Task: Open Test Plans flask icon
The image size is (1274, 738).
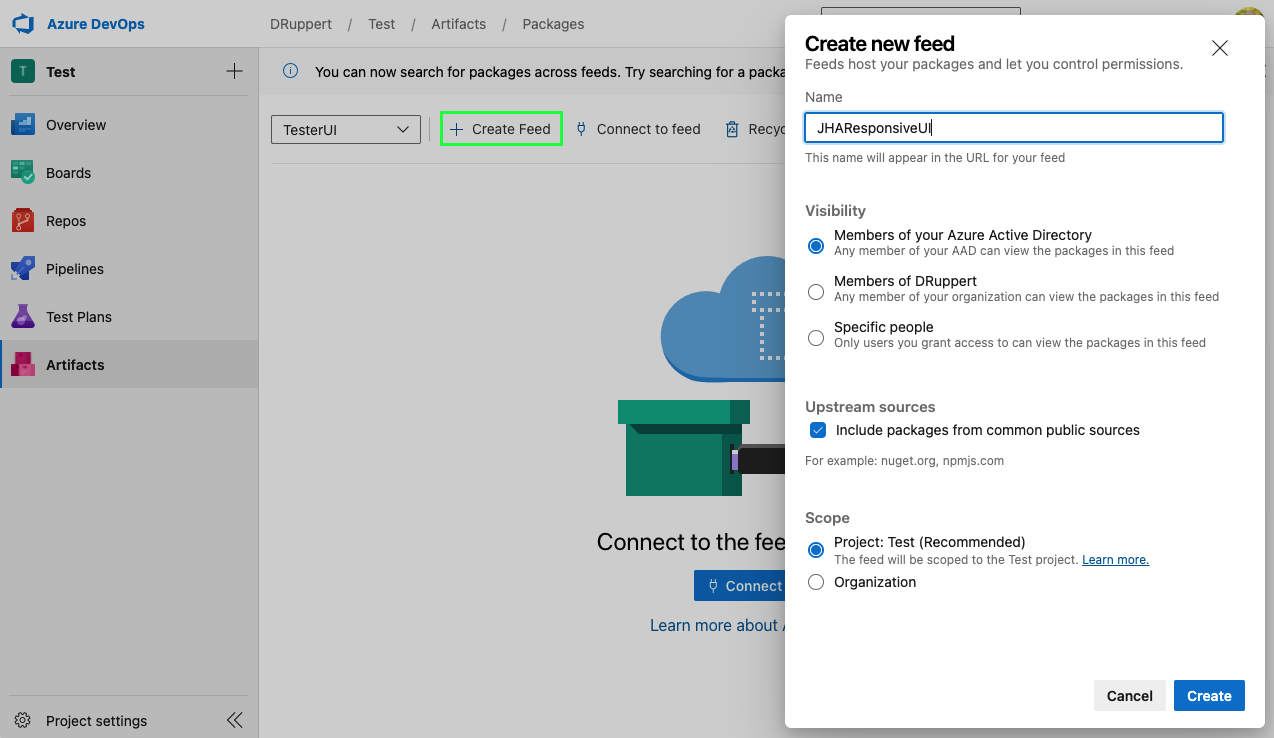Action: pyautogui.click(x=23, y=317)
